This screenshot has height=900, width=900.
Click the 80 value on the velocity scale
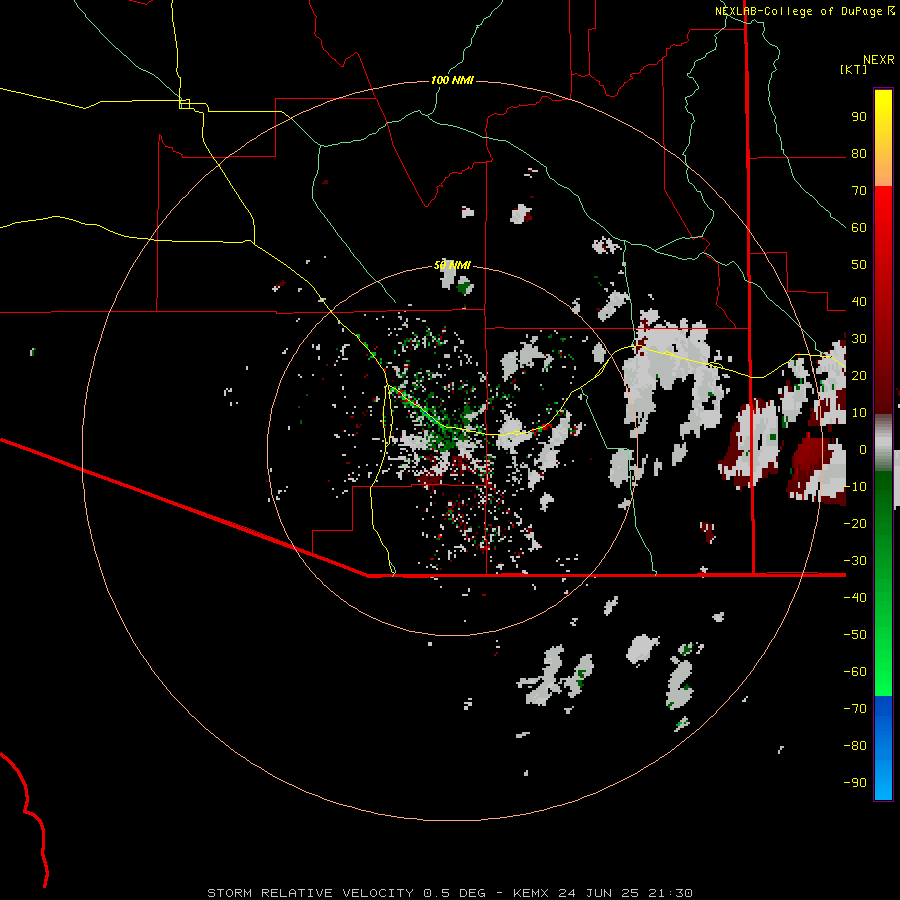(x=859, y=154)
